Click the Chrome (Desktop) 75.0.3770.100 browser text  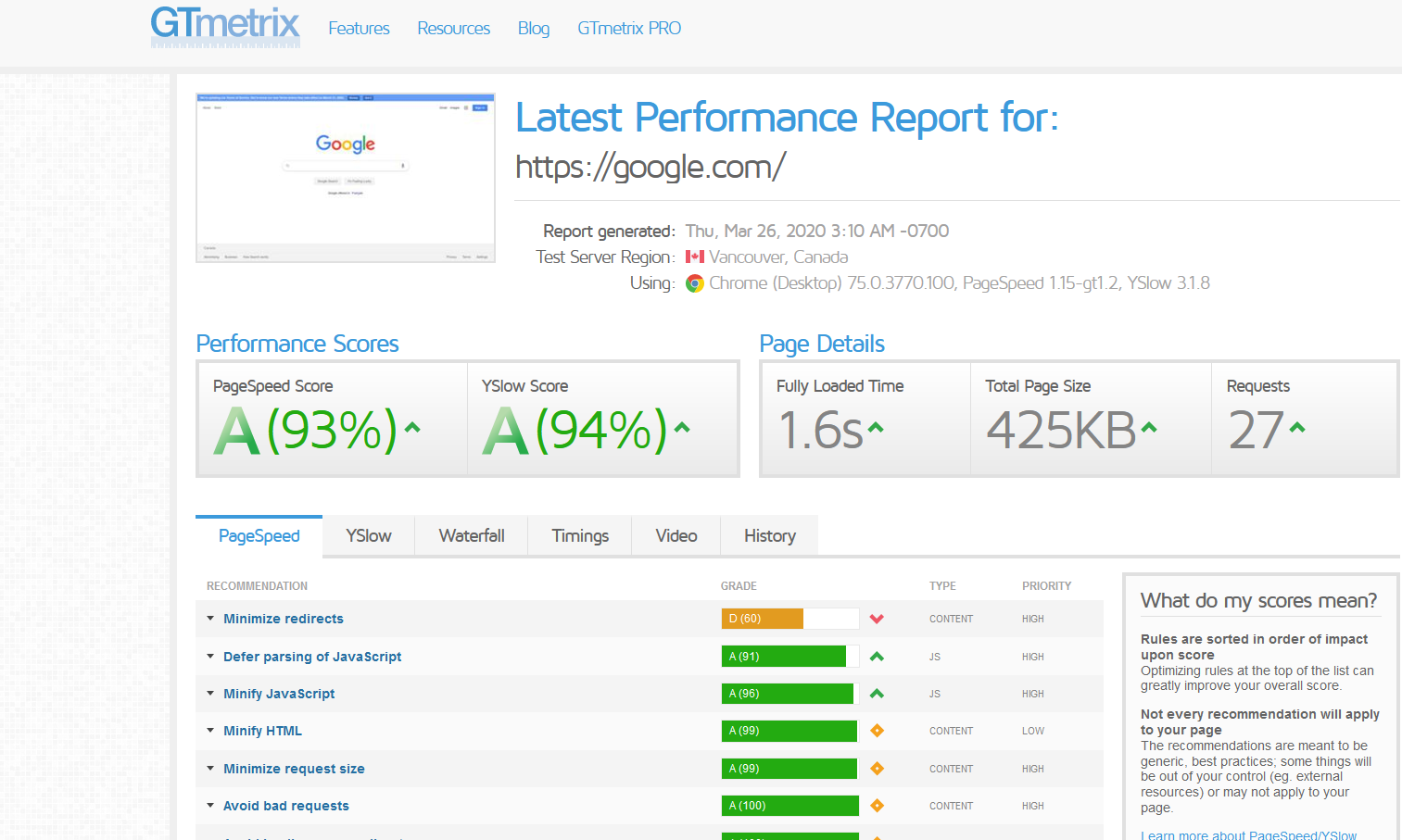(x=832, y=283)
